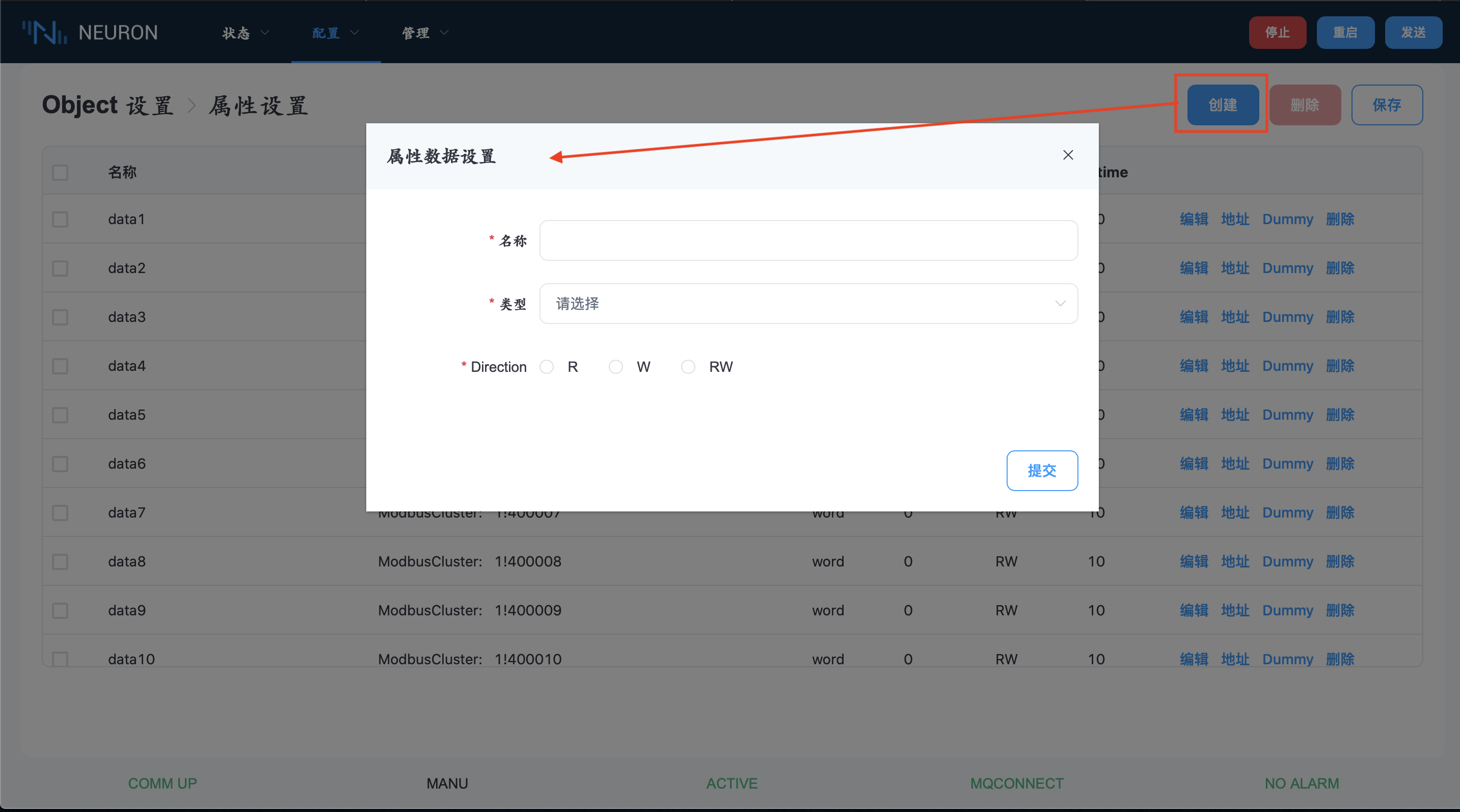Viewport: 1460px width, 812px height.
Task: Click 地址 link for data7
Action: tap(1235, 513)
